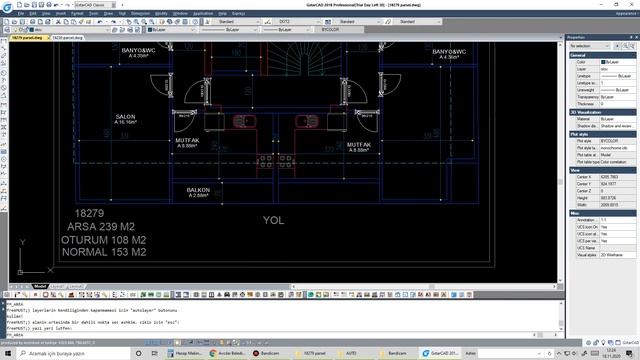Click Open in the quick access toolbar
Image resolution: width=640 pixels, height=360 pixels.
point(27,5)
